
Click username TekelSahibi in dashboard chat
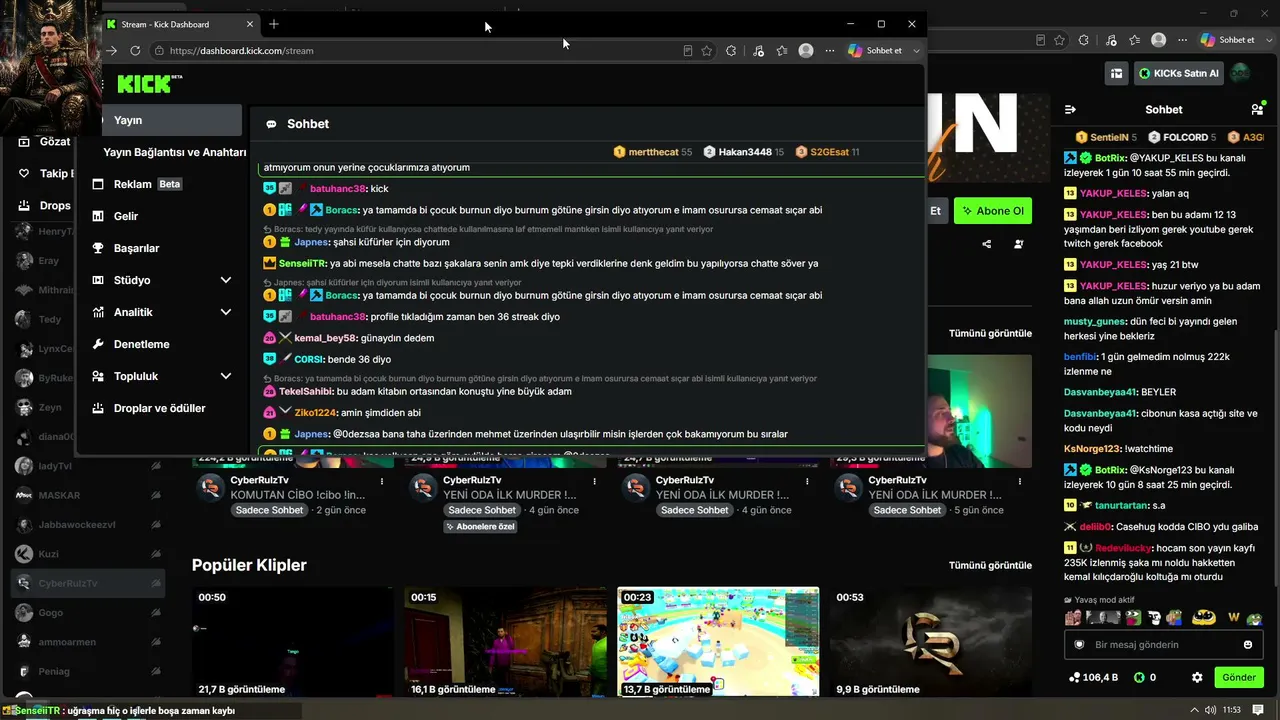(306, 392)
